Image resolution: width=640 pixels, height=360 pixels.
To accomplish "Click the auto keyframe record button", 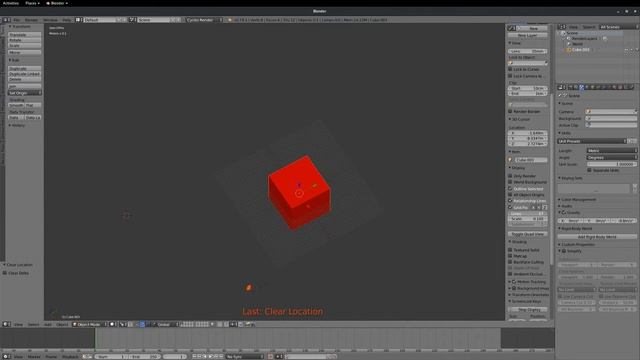I will 270,357.
